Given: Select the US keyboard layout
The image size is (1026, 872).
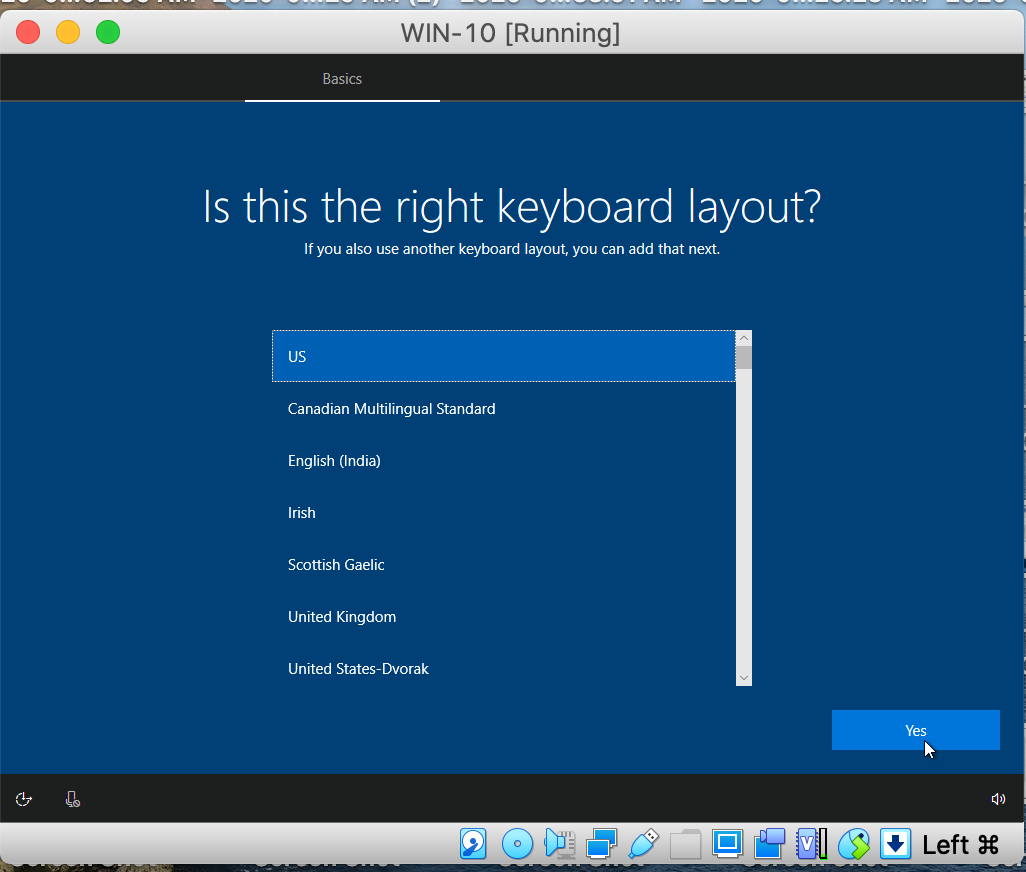Looking at the screenshot, I should pos(504,356).
